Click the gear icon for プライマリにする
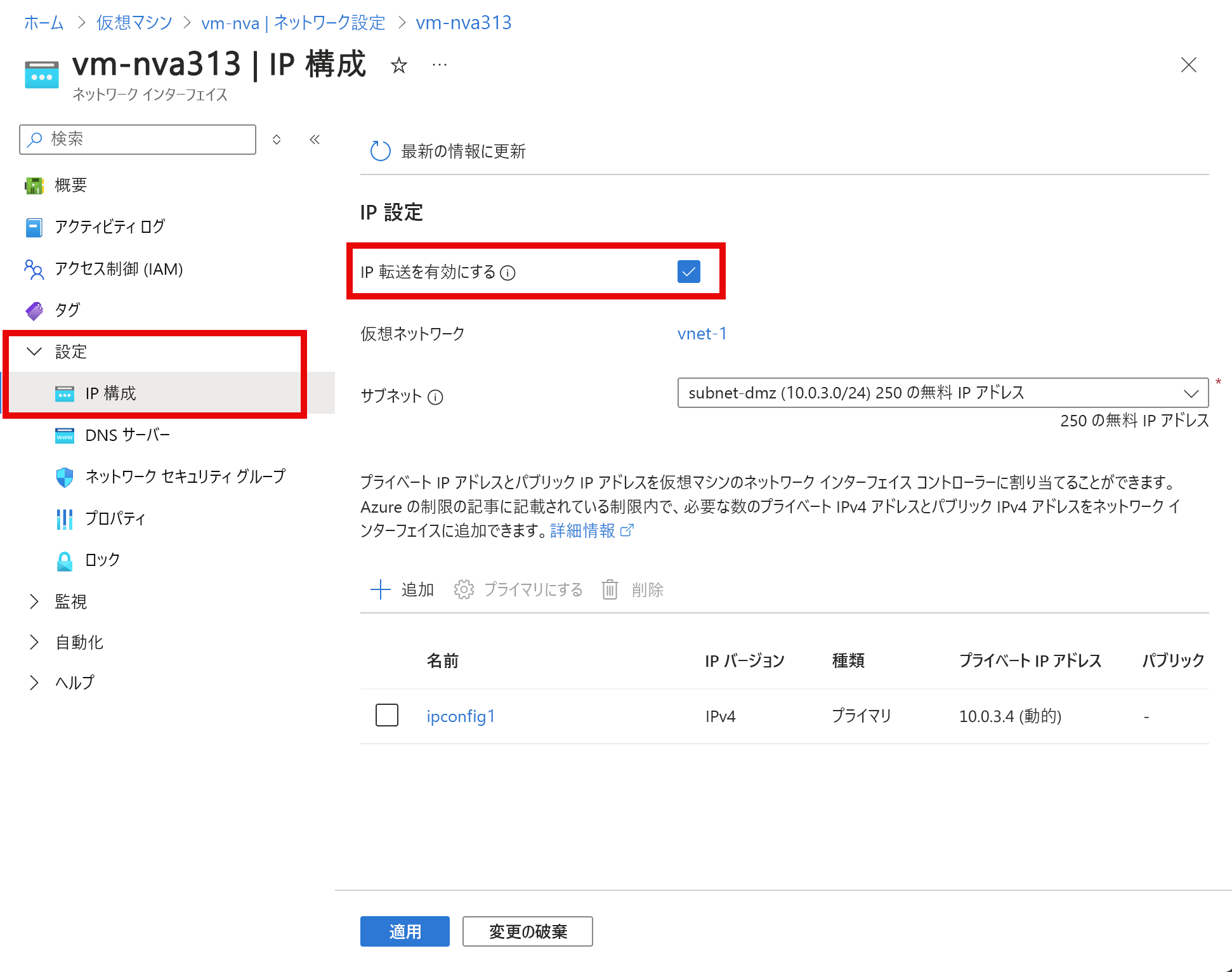Image resolution: width=1232 pixels, height=972 pixels. click(x=464, y=589)
